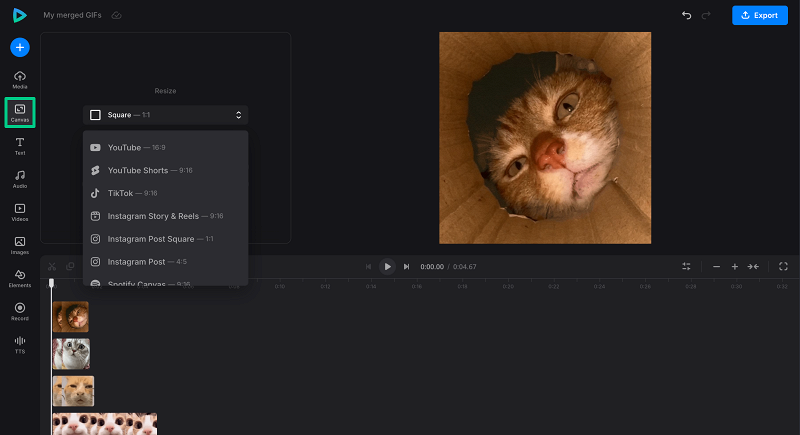Viewport: 800px width, 435px height.
Task: Redo the last action
Action: coord(706,15)
